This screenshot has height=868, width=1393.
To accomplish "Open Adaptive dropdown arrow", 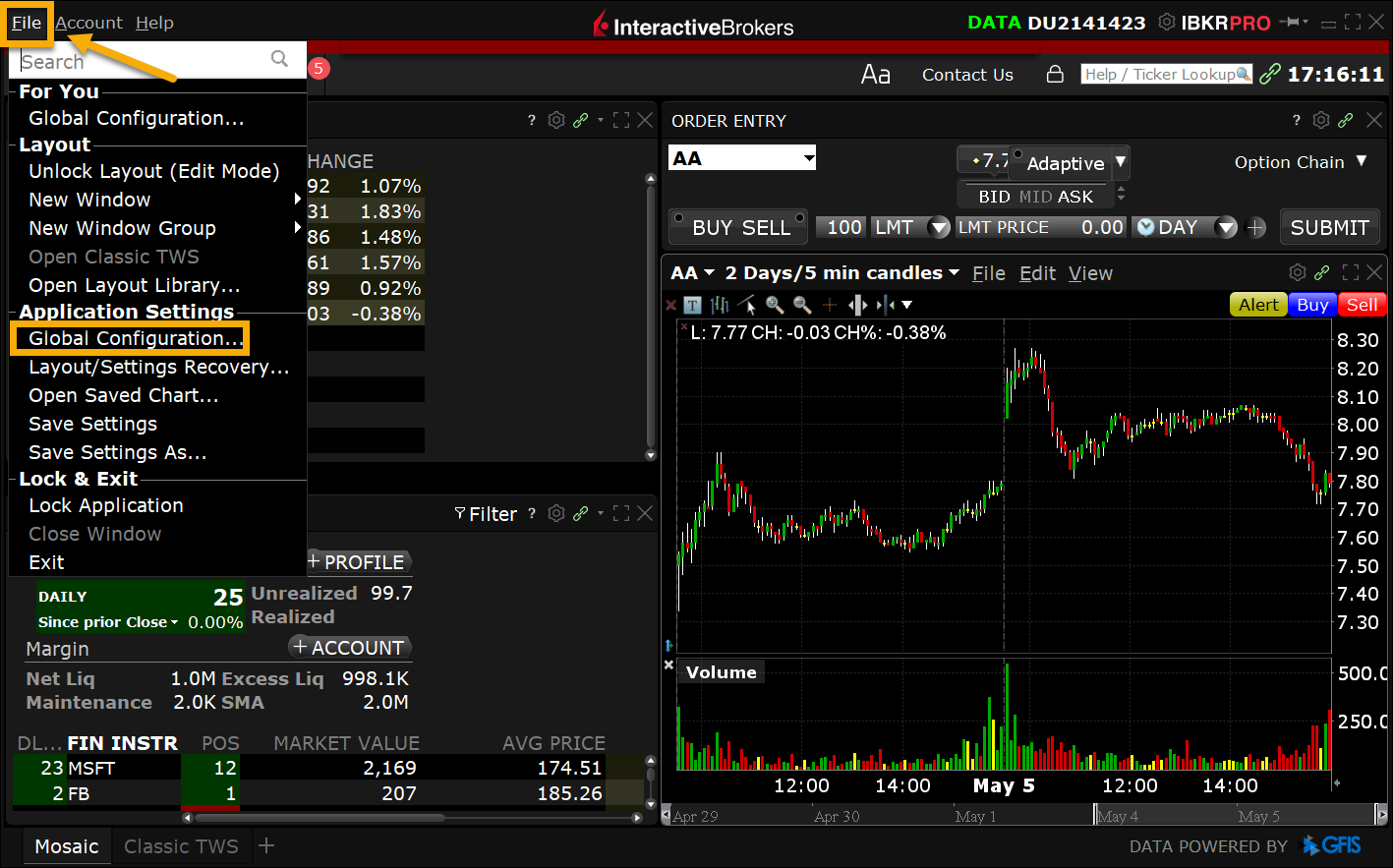I will 1121,162.
